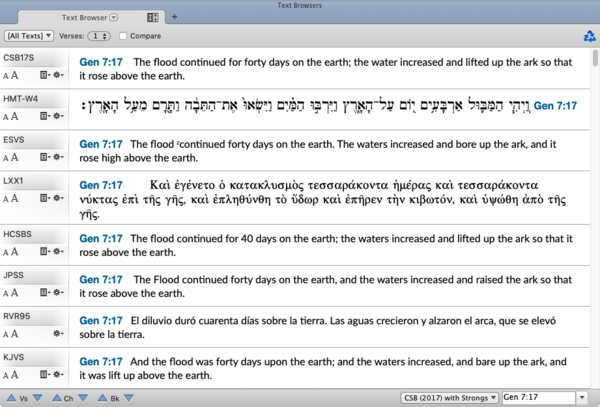Decrease text size for HMT-W4 row
The height and width of the screenshot is (407, 600).
click(x=5, y=117)
